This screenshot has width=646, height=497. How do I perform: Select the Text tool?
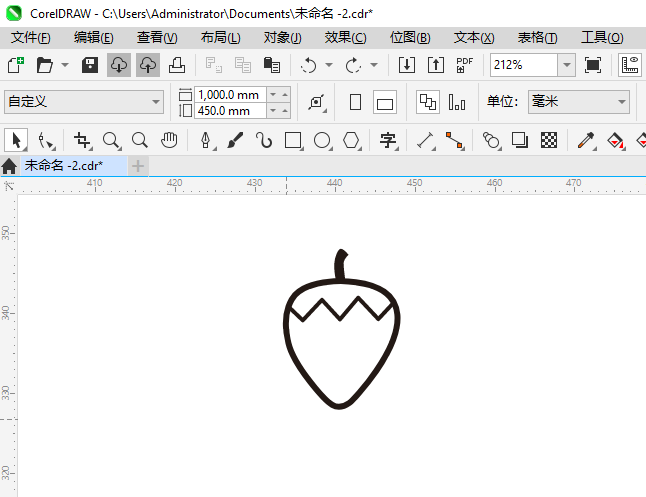pos(388,140)
